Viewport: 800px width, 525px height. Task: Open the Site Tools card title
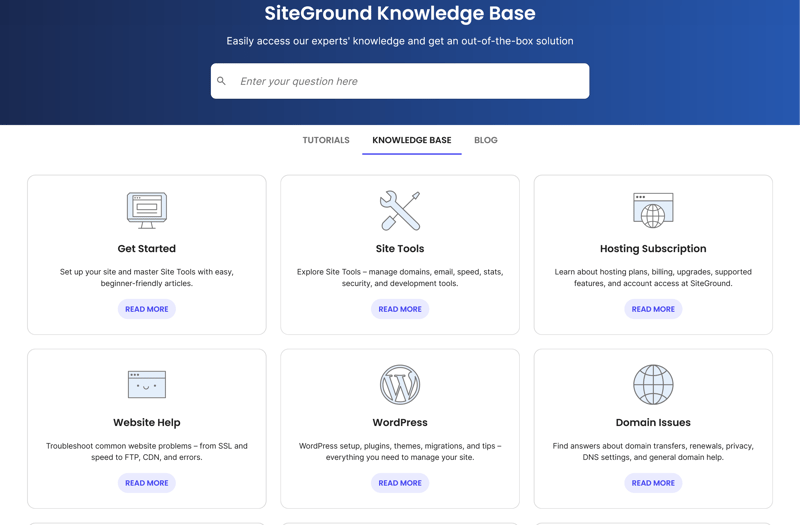point(400,248)
